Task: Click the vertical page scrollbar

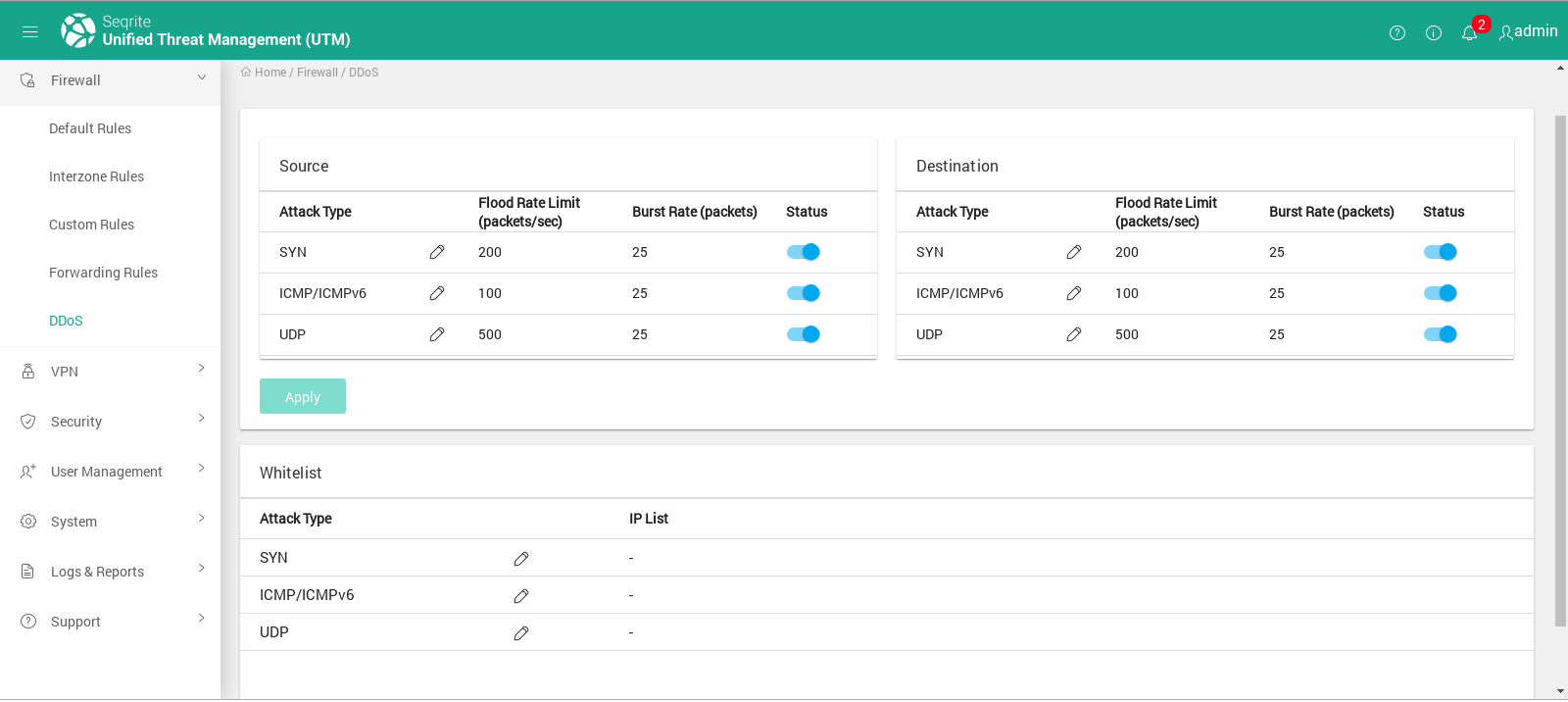Action: pyautogui.click(x=1560, y=371)
